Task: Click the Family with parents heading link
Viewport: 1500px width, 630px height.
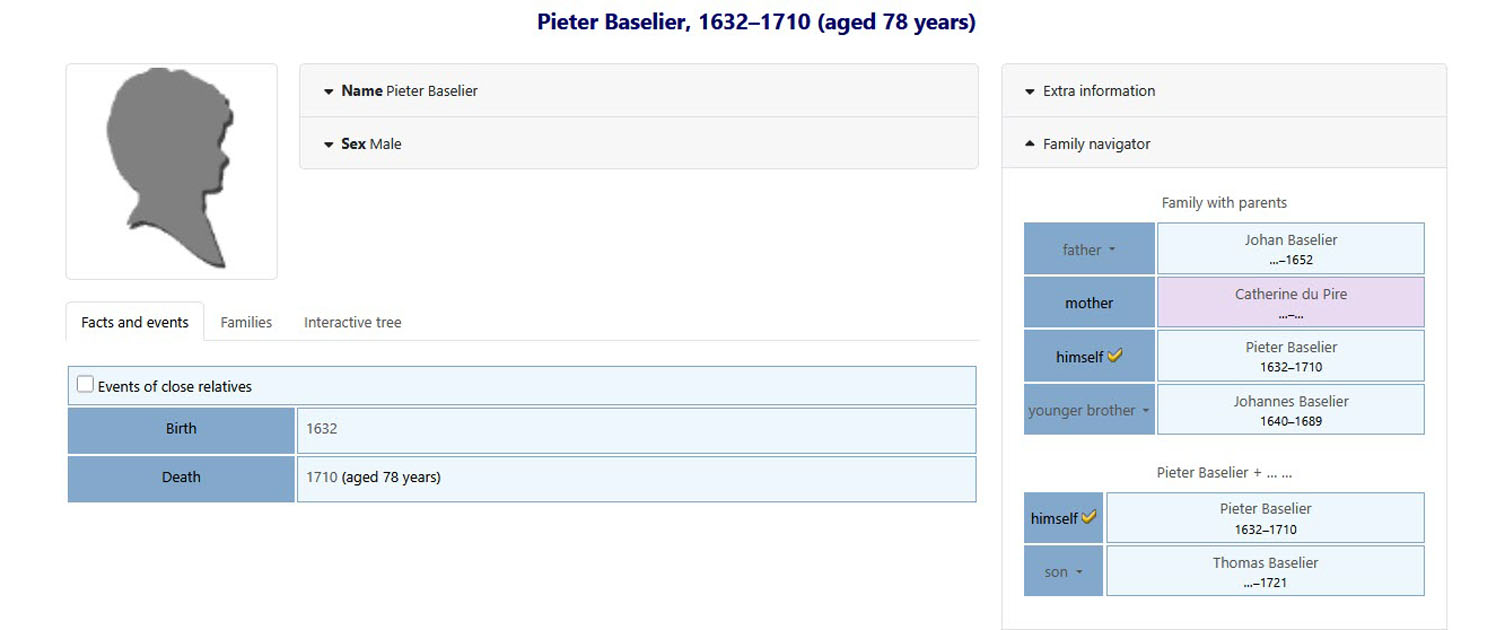Action: point(1224,203)
